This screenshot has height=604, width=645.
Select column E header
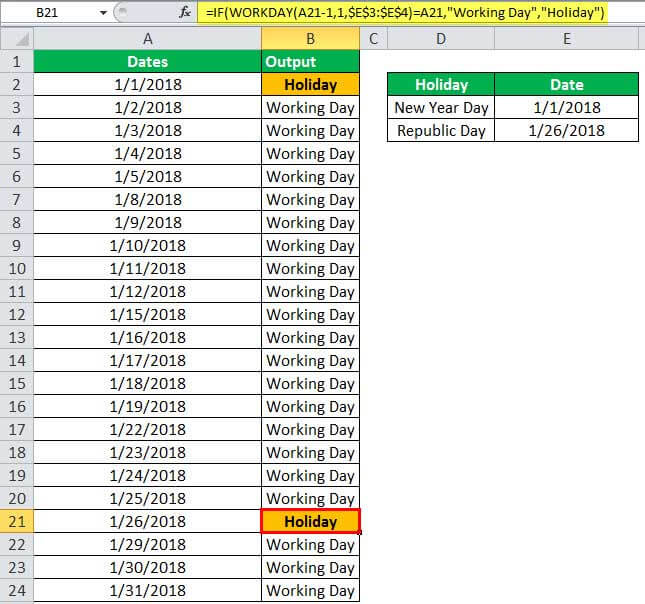click(x=566, y=39)
